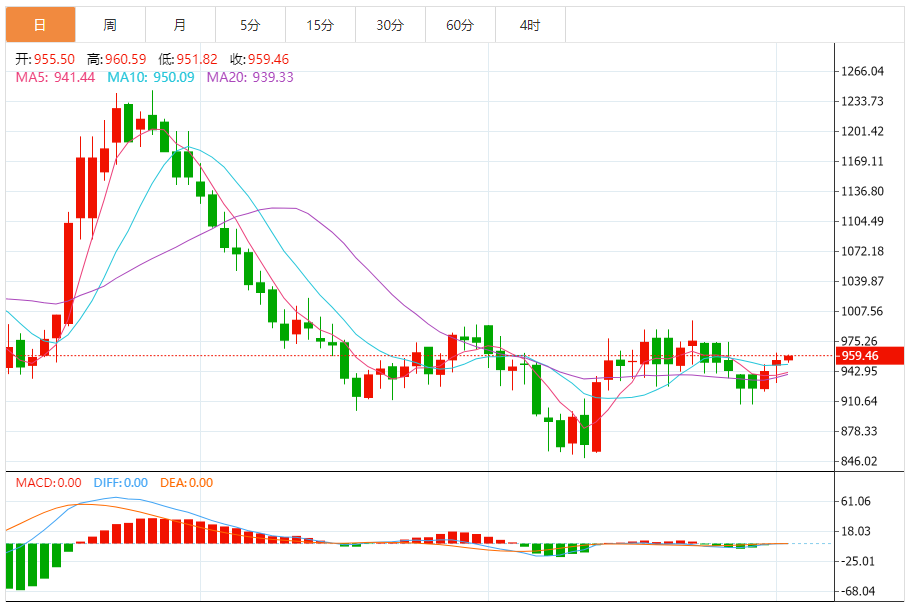Select the 日 daily chart tab
912x602 pixels.
point(40,25)
